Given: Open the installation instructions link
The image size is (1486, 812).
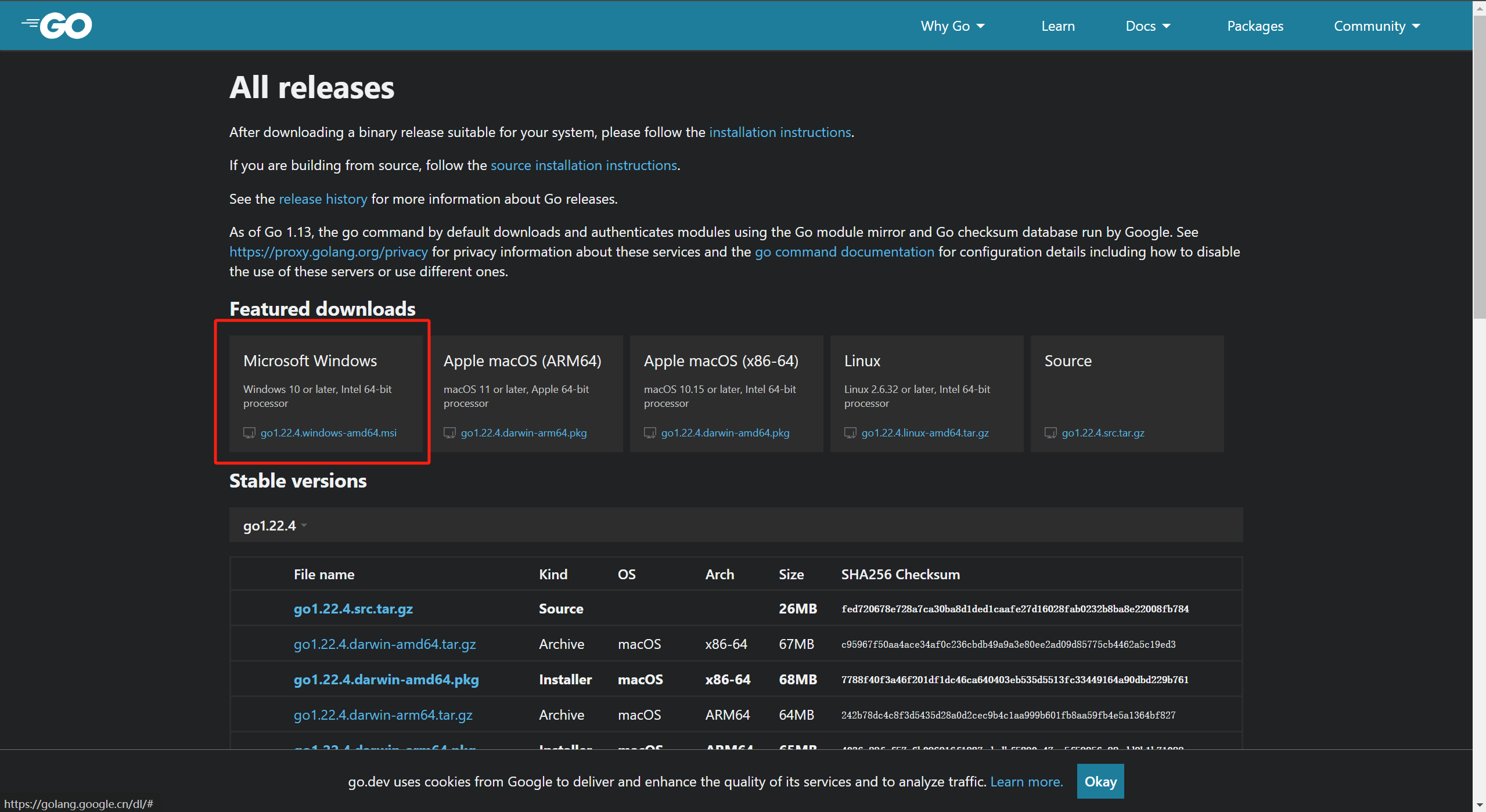Looking at the screenshot, I should coord(780,132).
